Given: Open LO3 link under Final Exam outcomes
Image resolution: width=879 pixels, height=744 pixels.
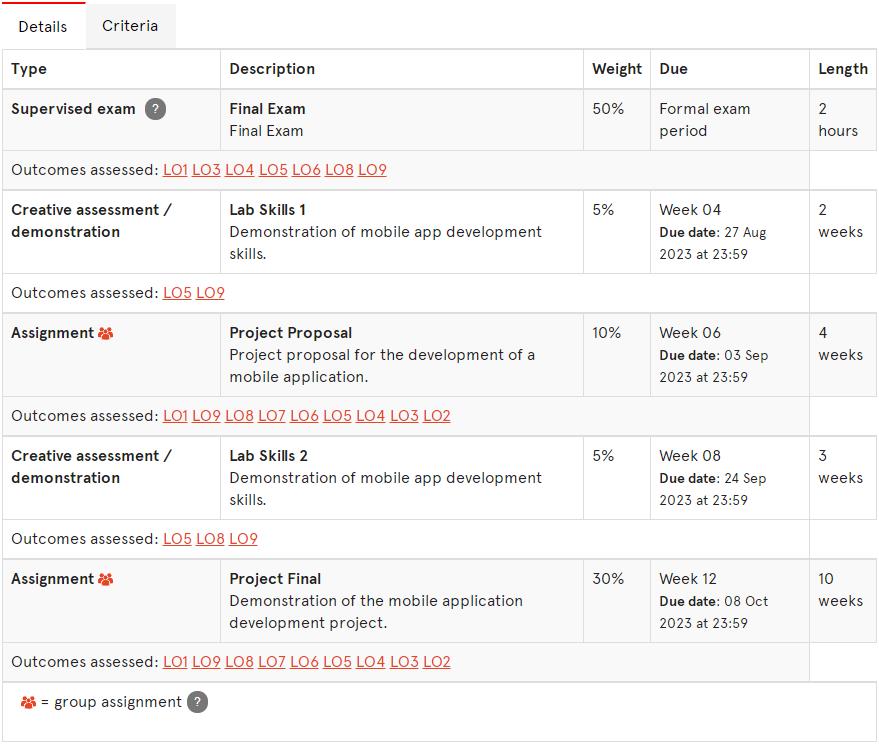Looking at the screenshot, I should (206, 170).
